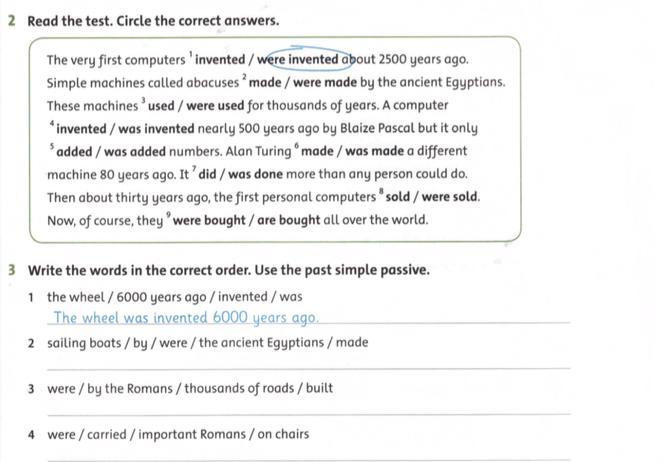
Task: Click the answer line under important Romans sentence
Action: 309,453
